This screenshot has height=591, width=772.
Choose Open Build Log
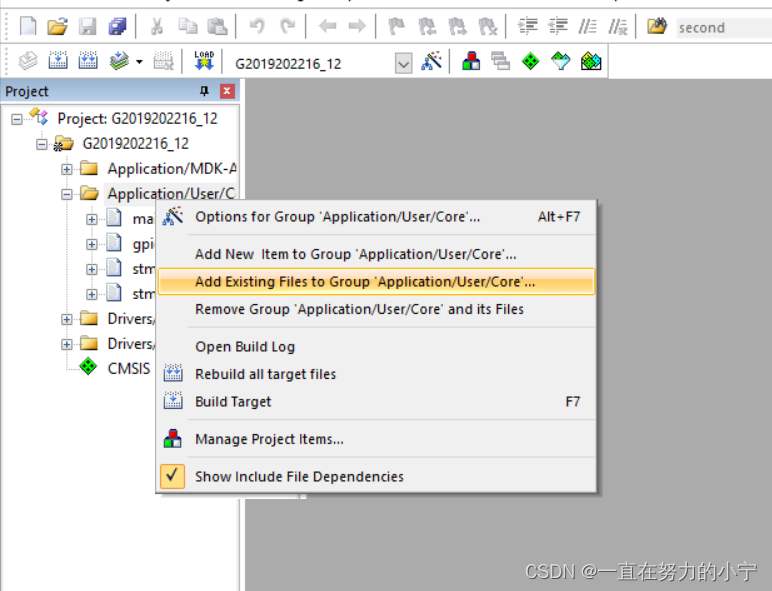click(377, 347)
